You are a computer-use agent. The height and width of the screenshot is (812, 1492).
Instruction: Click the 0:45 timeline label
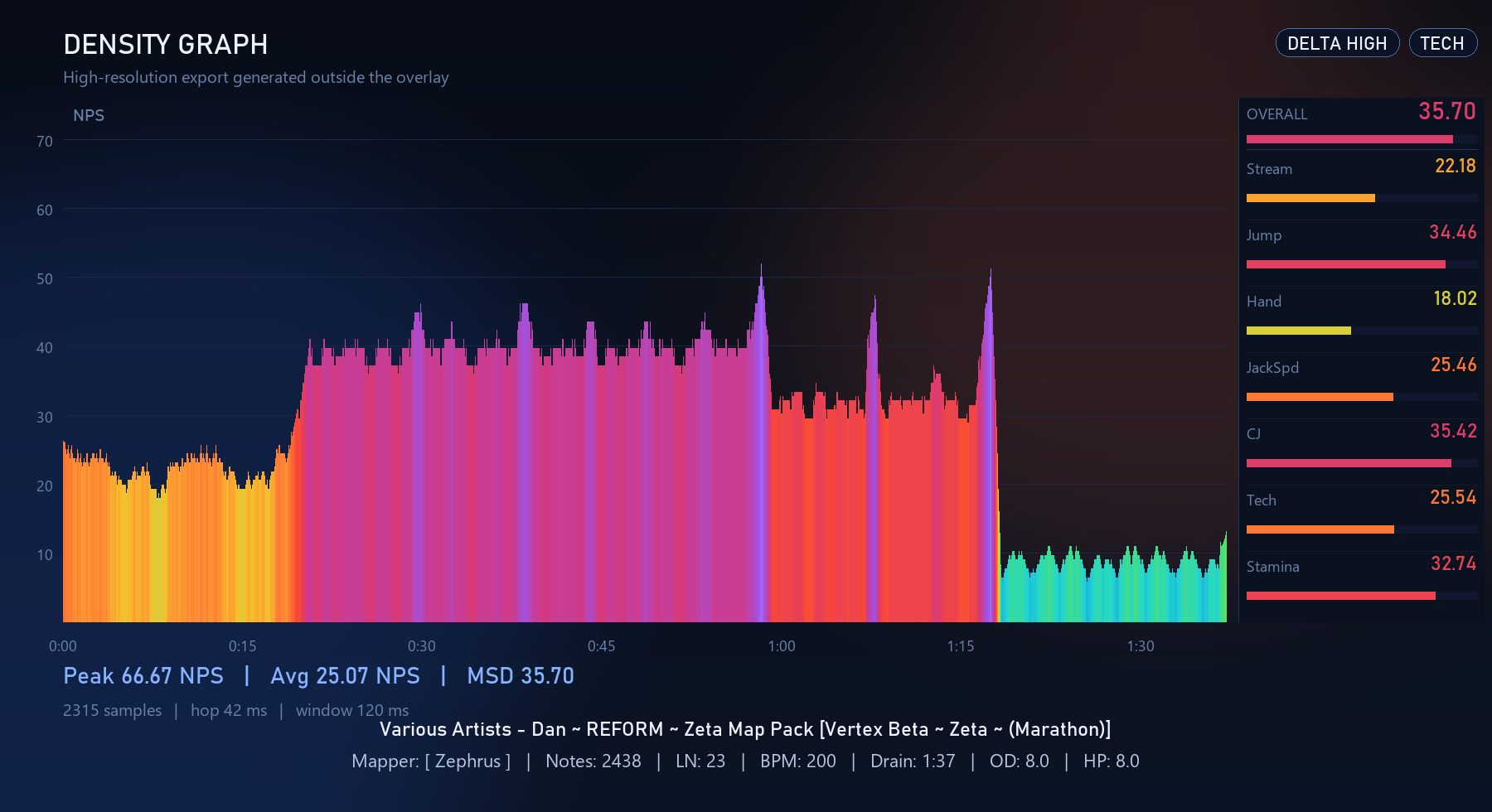tap(602, 646)
